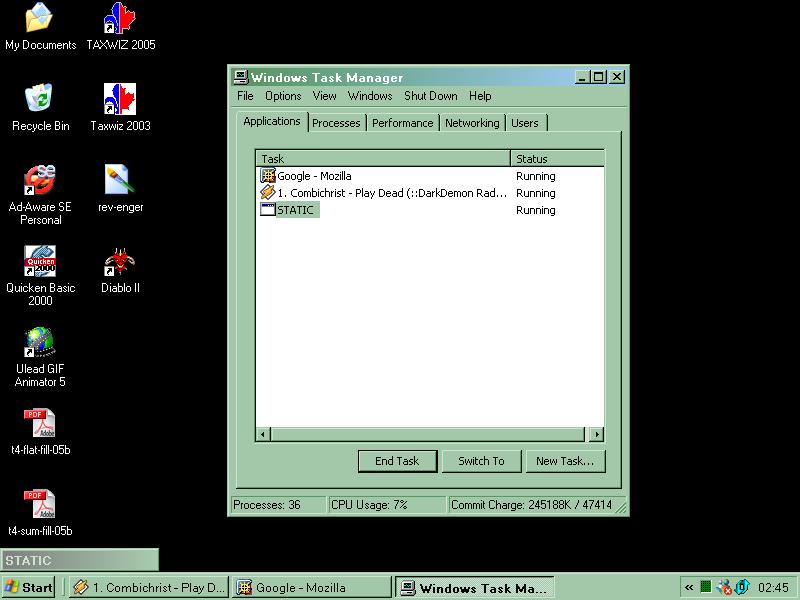Switch to the Performance tab
The width and height of the screenshot is (800, 600).
pos(403,123)
